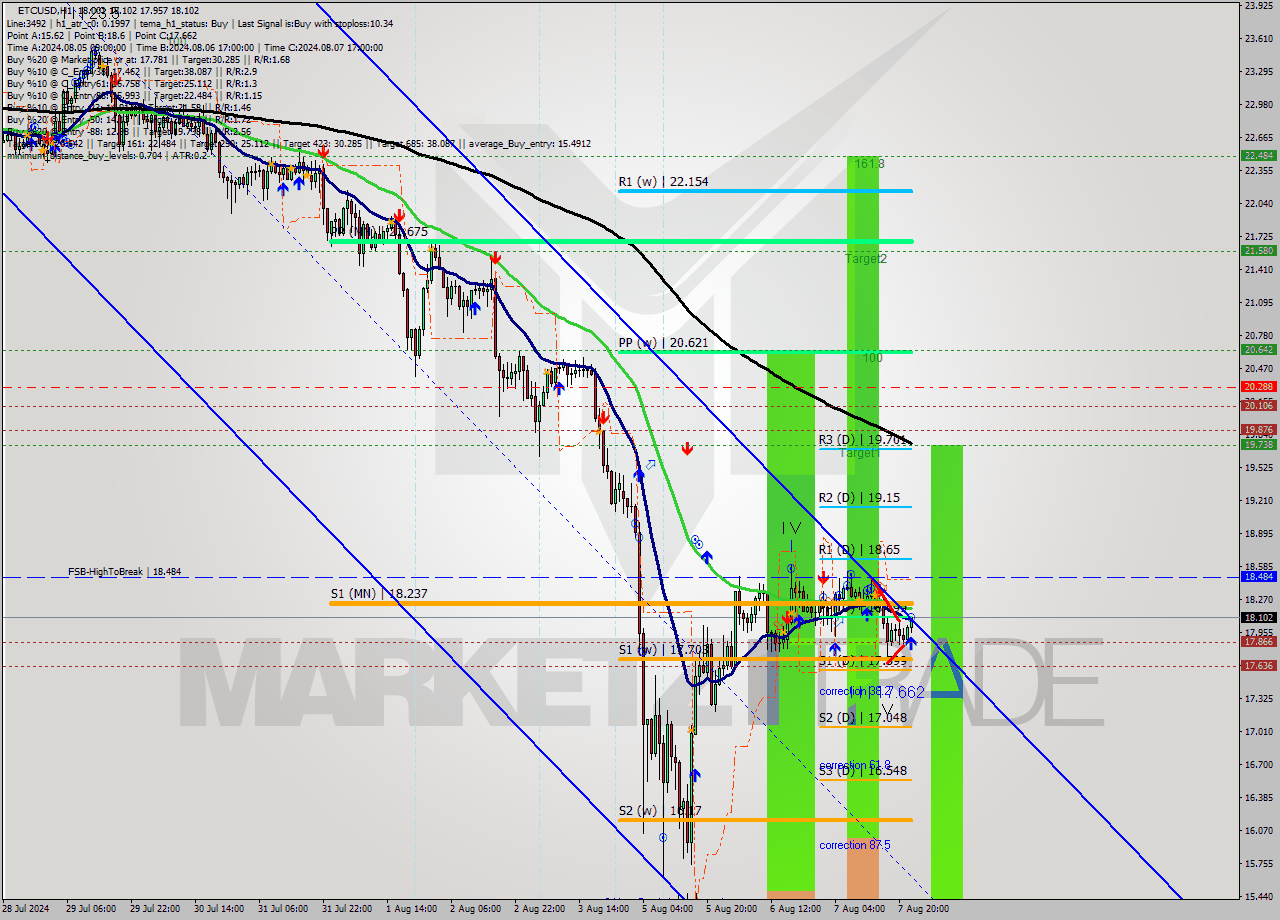Select the R3 (D) | 19.701 resistance label

pyautogui.click(x=863, y=439)
